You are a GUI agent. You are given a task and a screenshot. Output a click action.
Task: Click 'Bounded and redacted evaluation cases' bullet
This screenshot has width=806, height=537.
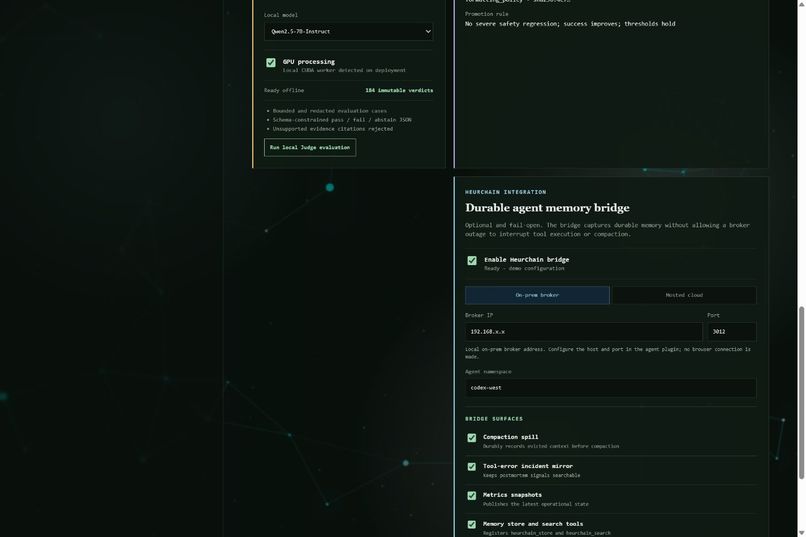[329, 111]
